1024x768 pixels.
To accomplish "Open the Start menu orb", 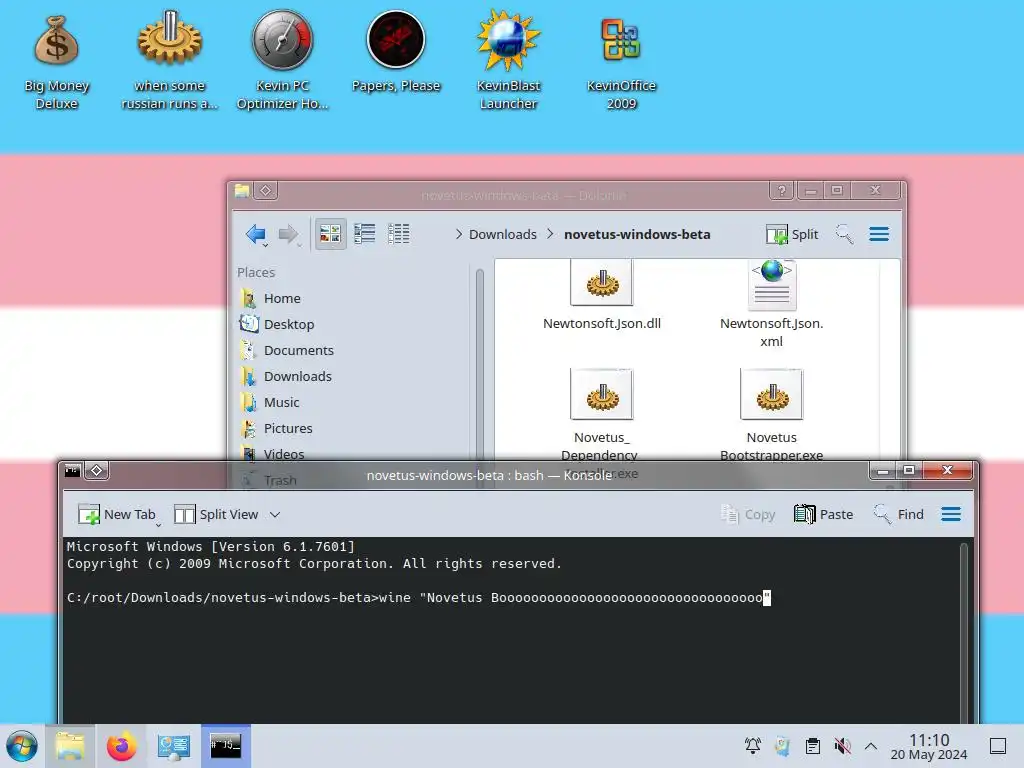I will pos(22,746).
